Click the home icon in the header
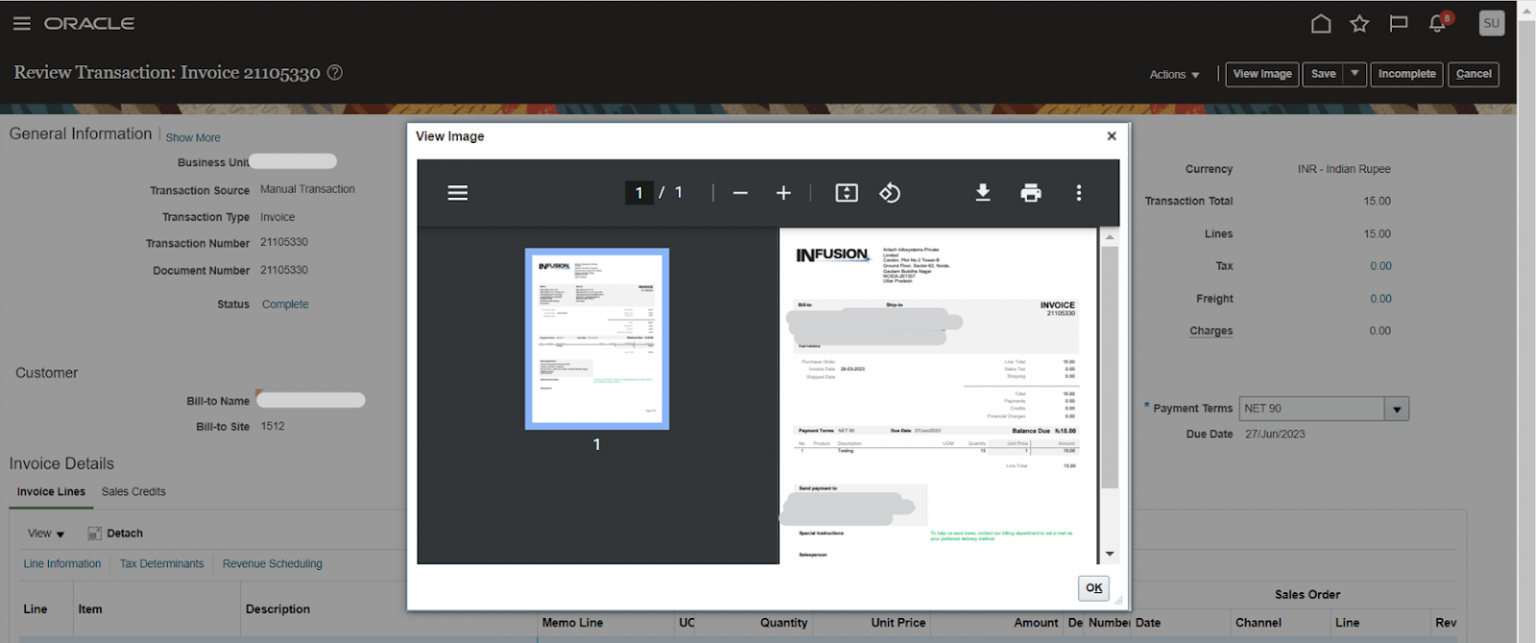The width and height of the screenshot is (1536, 643). [1321, 23]
